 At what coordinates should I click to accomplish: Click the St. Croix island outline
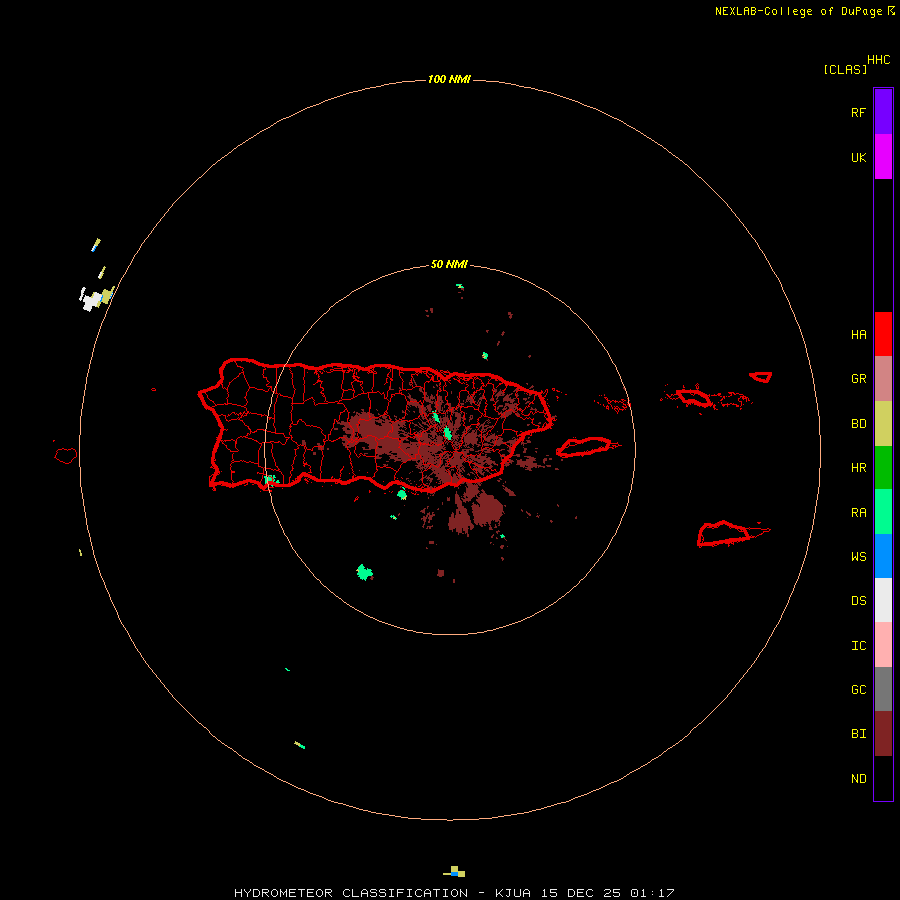[724, 534]
